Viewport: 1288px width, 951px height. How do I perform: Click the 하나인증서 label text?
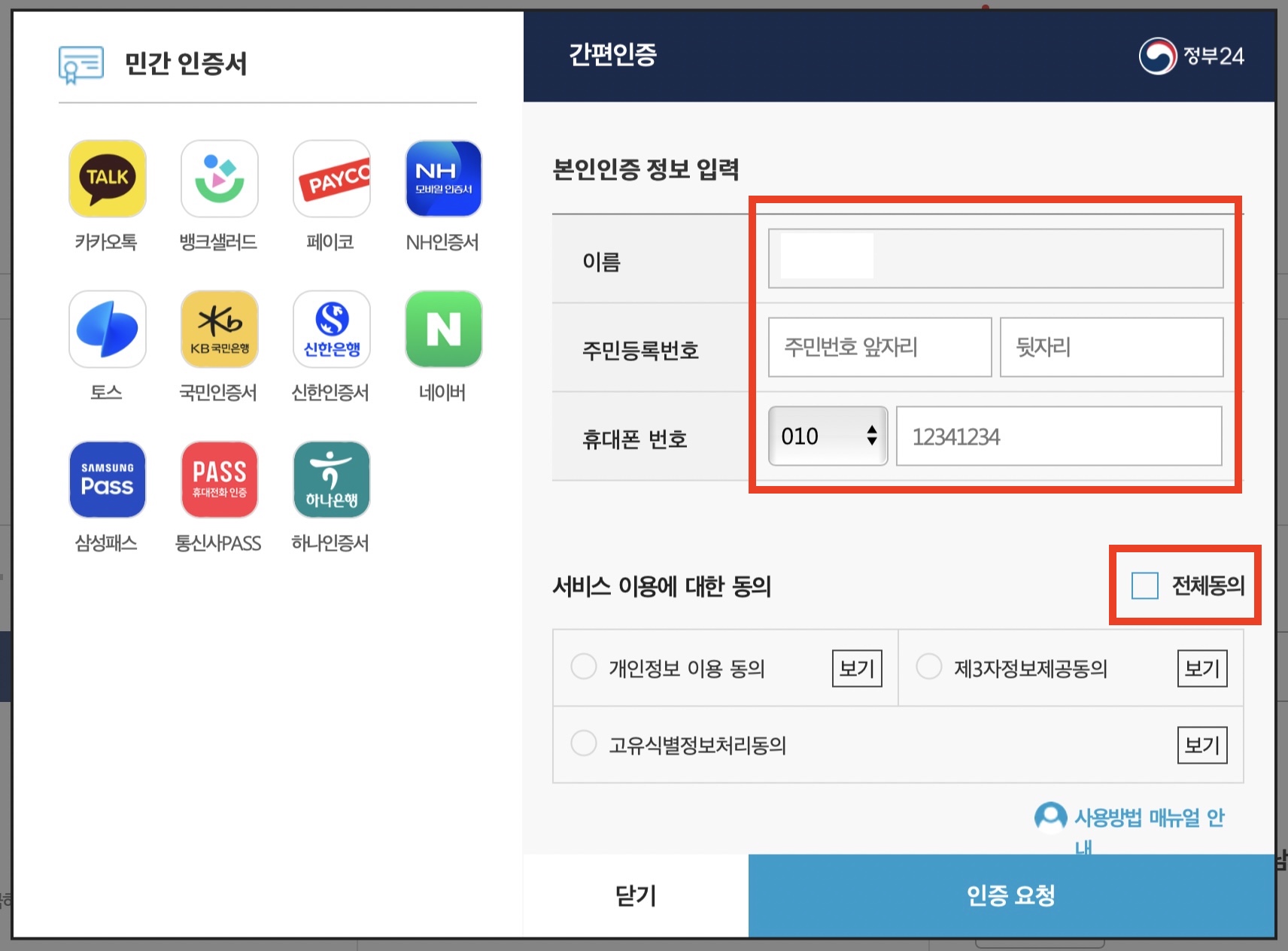pos(330,542)
